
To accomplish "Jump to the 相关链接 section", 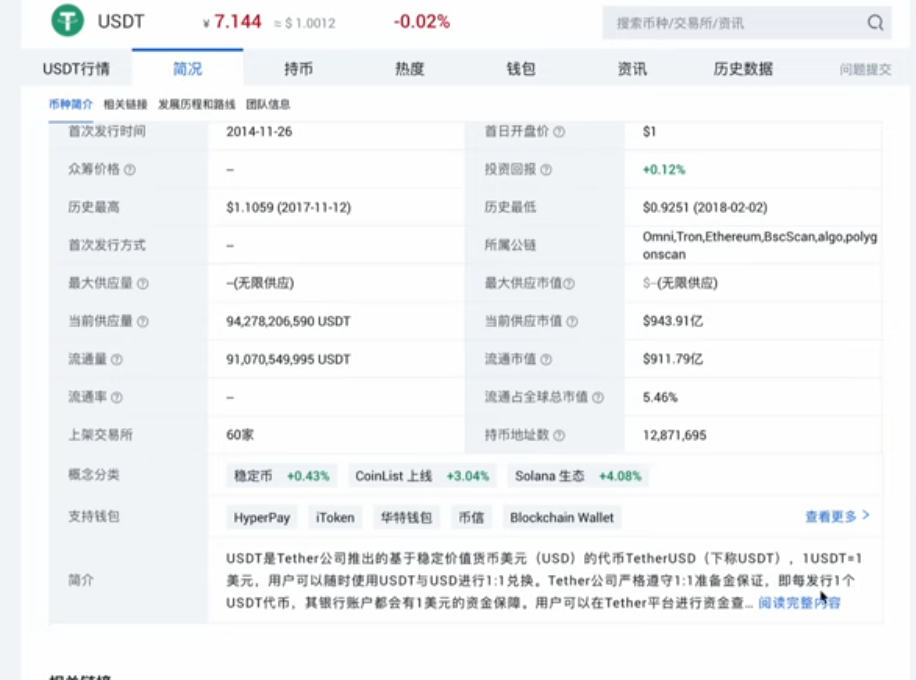I will point(125,104).
